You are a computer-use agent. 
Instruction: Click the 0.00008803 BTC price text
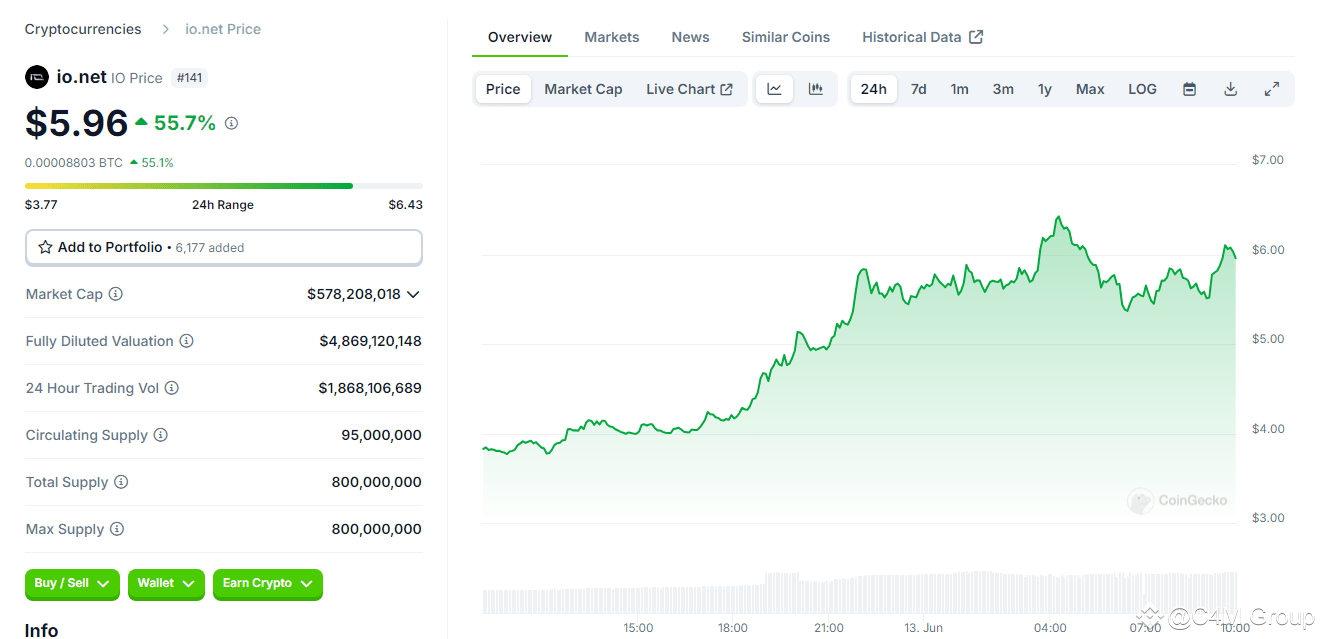(x=74, y=162)
